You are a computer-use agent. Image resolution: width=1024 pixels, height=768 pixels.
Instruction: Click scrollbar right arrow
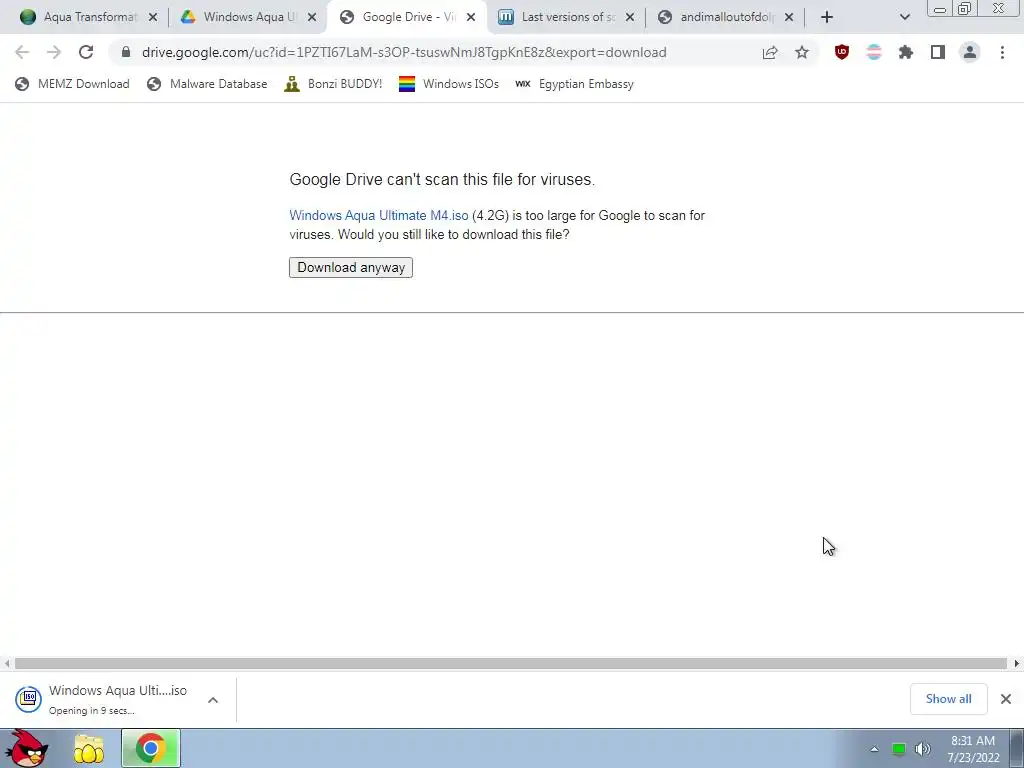[x=1017, y=664]
